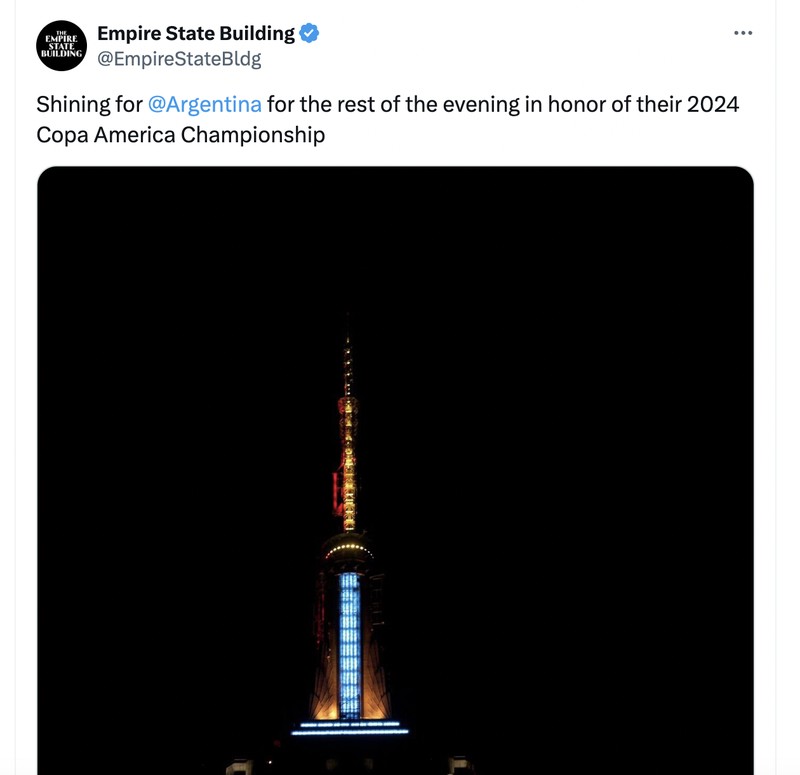Click the blue light bars at the tower base

(350, 728)
